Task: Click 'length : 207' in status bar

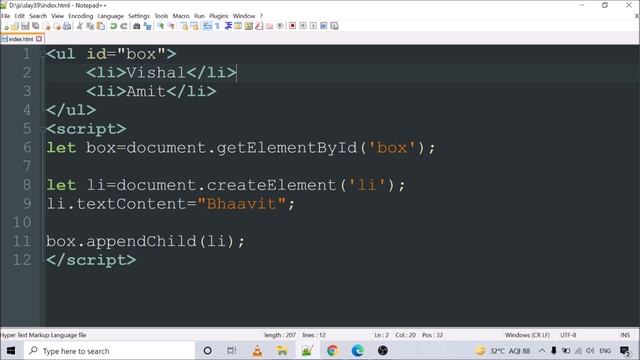Action: 280,335
